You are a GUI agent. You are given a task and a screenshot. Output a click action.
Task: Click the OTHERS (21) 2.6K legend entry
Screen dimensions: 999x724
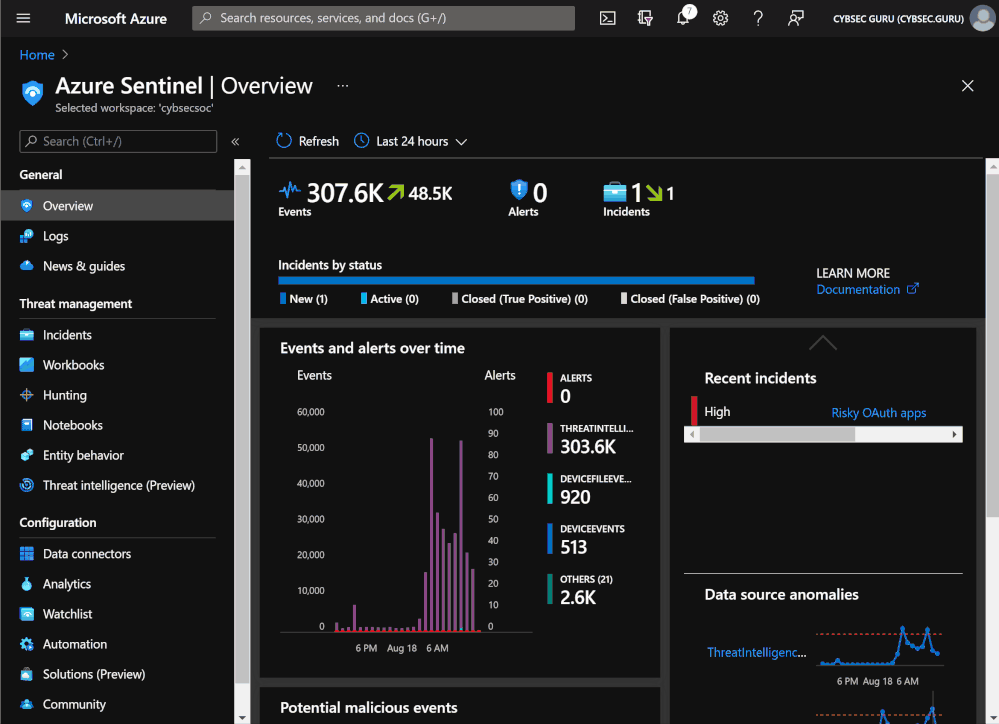click(x=580, y=590)
